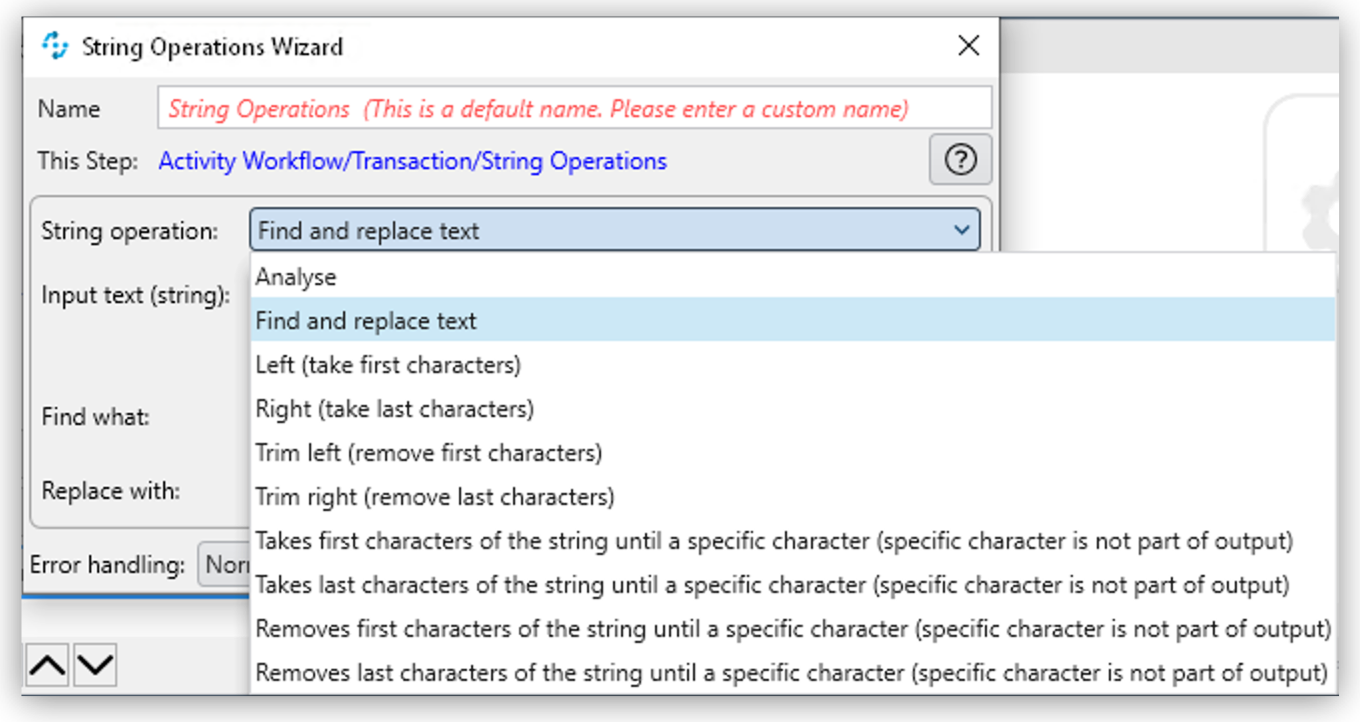Click the String Operations Wizard app icon
The height and width of the screenshot is (722, 1360).
tap(55, 46)
